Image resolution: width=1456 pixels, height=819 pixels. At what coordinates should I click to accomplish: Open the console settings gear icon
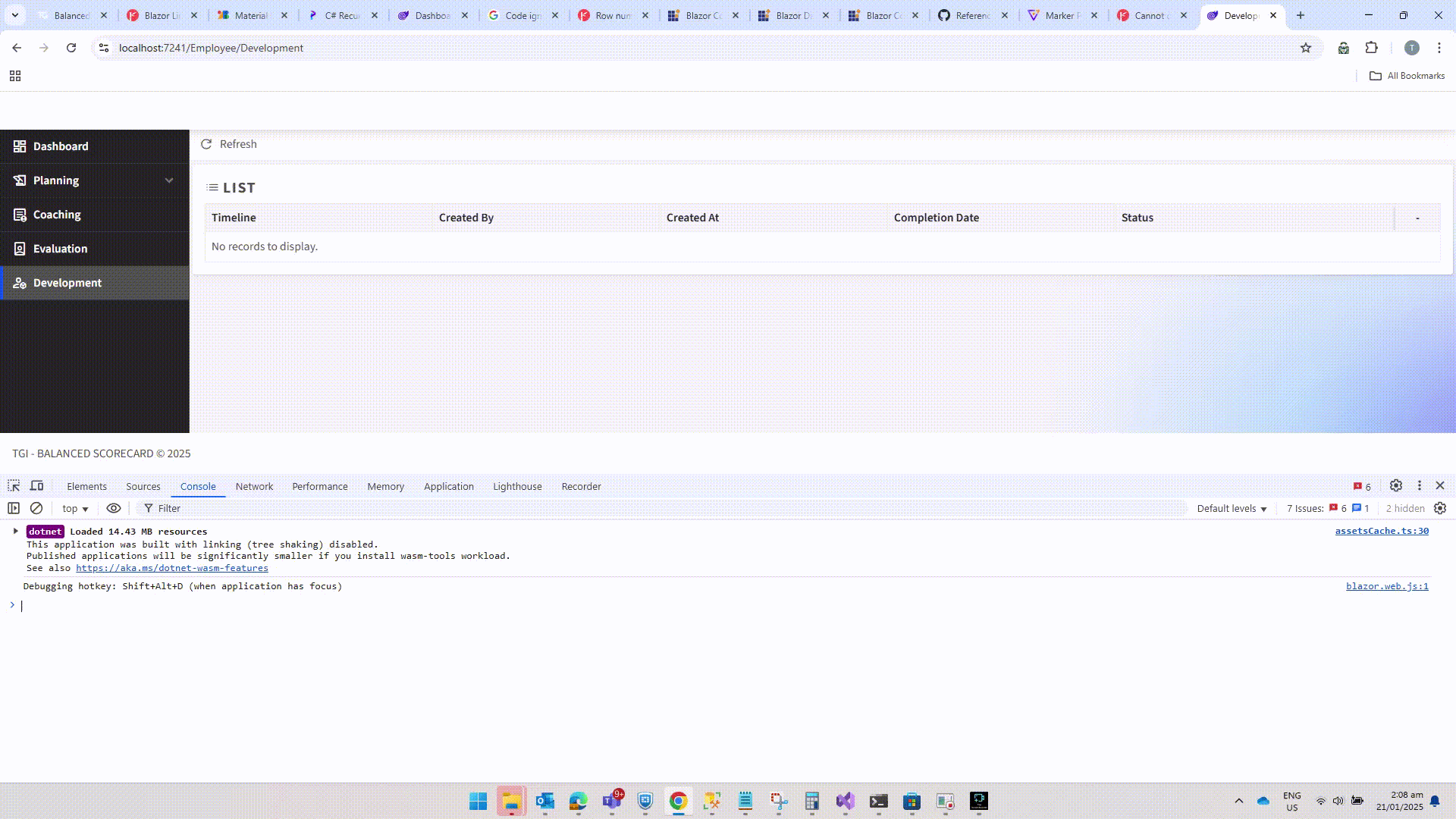pos(1440,508)
